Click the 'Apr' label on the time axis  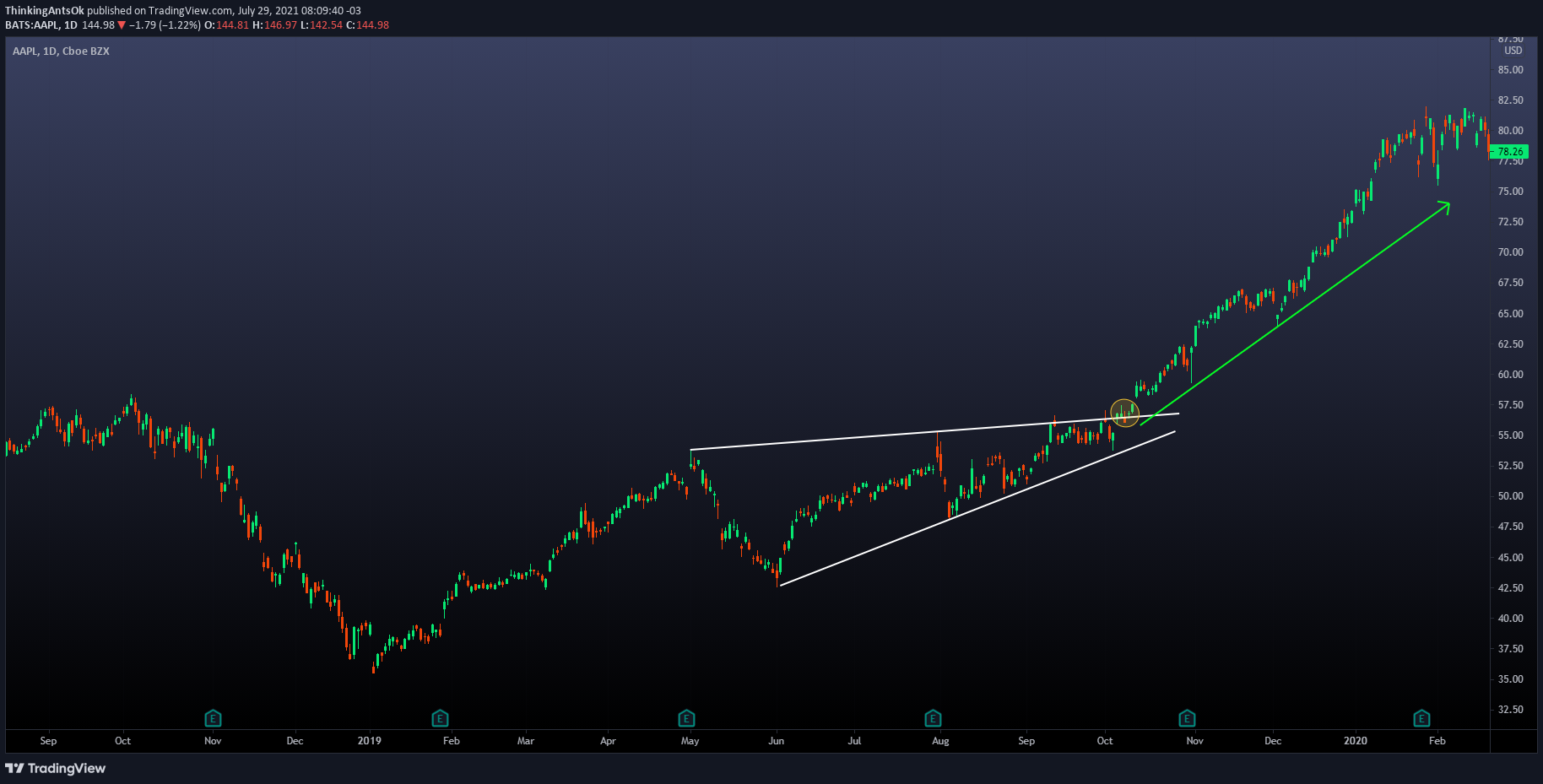pos(608,741)
